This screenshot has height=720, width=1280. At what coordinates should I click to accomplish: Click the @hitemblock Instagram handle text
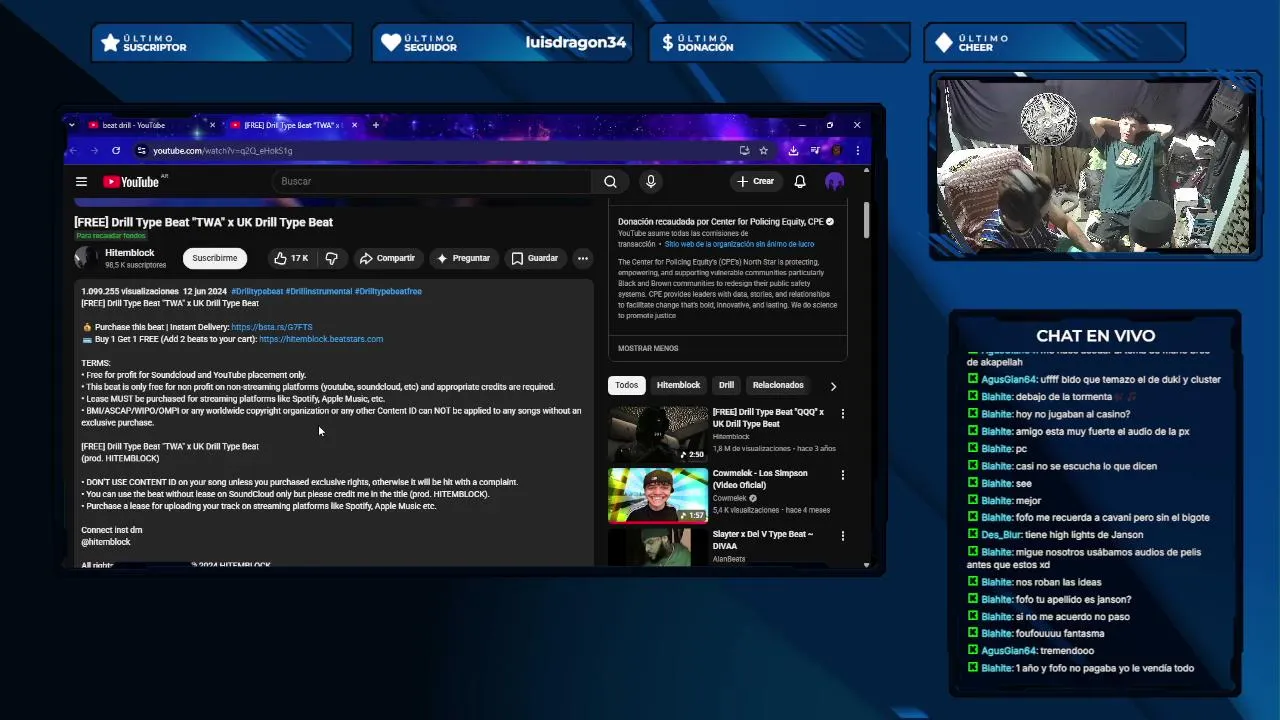(106, 542)
